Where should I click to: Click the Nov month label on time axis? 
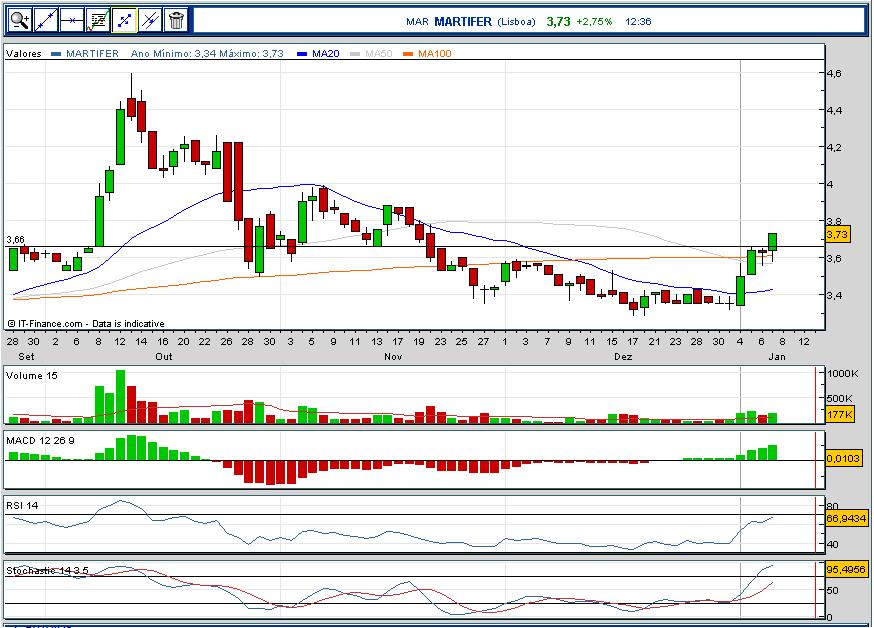tap(393, 357)
